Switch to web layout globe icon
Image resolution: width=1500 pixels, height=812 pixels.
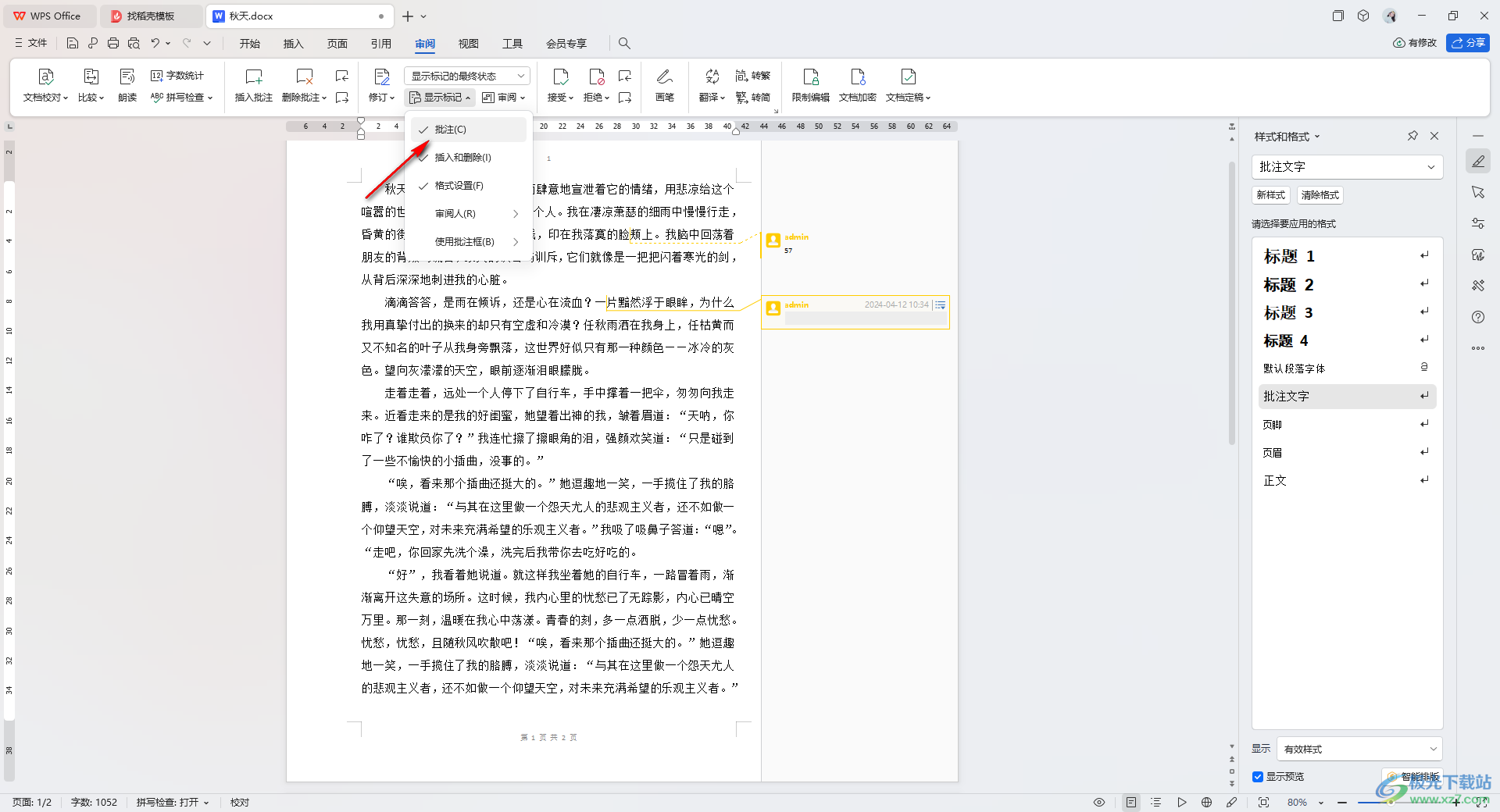coord(1206,803)
